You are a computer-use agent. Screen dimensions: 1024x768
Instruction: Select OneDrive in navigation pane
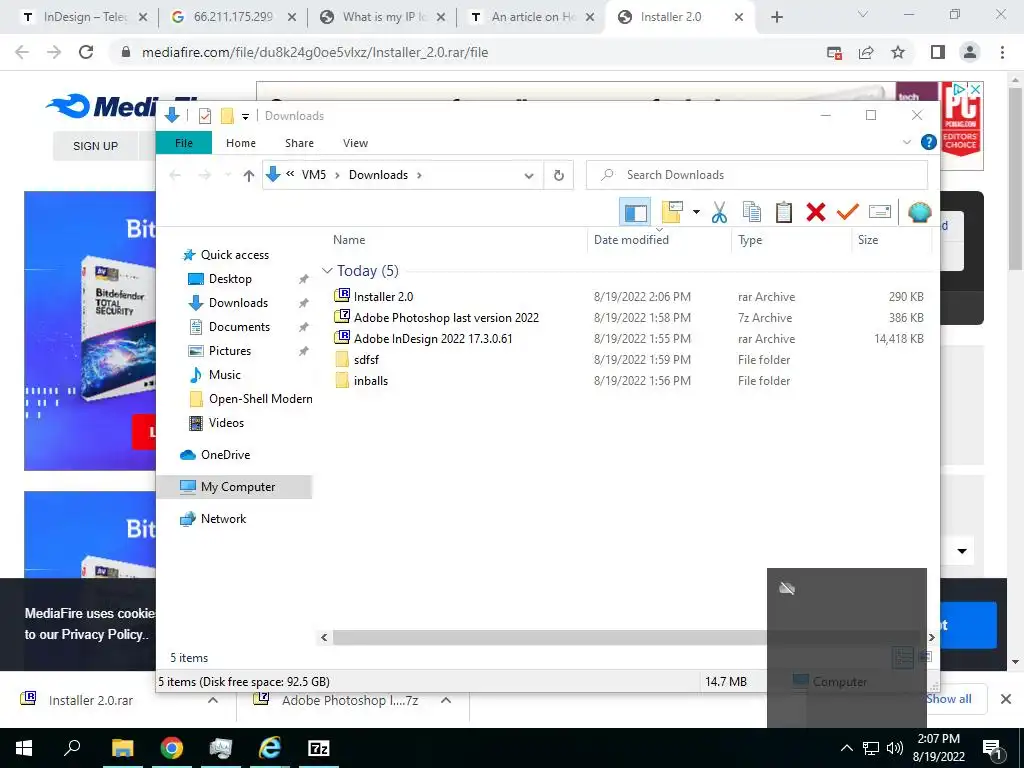pyautogui.click(x=225, y=455)
